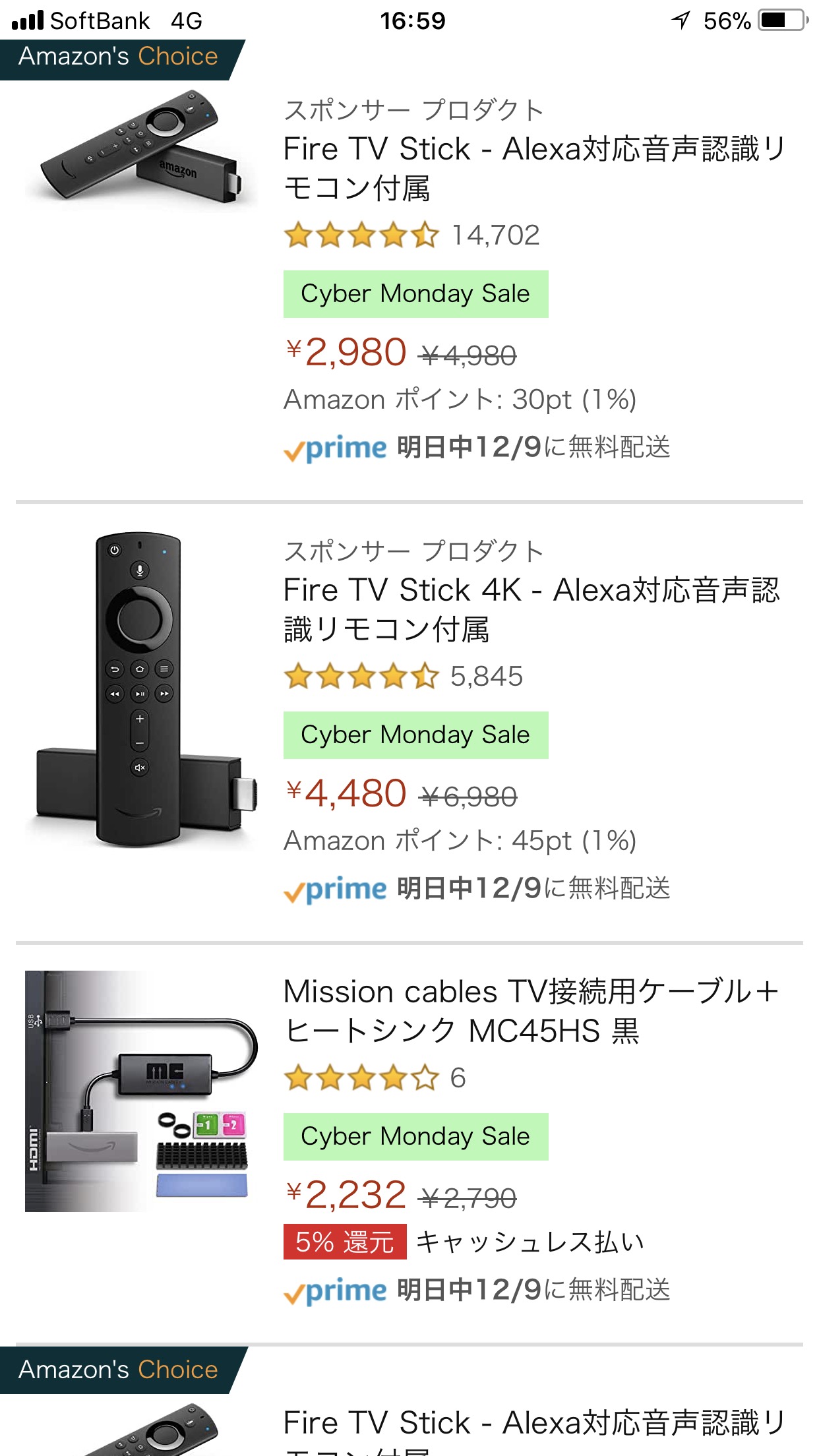Tap the Mission cables product thumbnail
This screenshot has height=1456, width=819.
pos(140,1091)
